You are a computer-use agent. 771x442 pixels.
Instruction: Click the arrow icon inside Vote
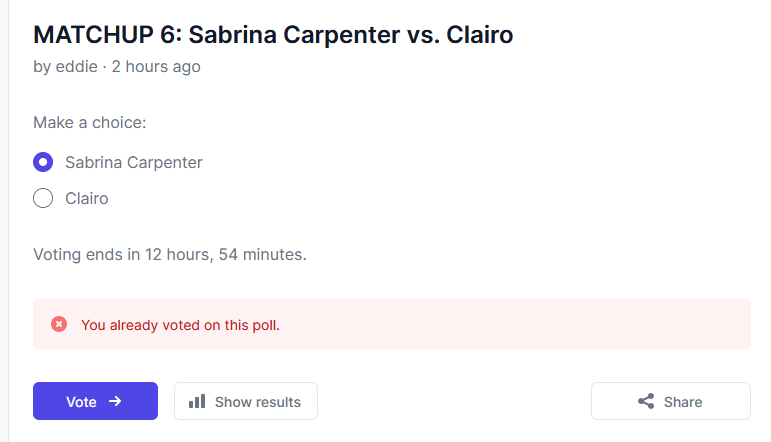[x=115, y=401]
